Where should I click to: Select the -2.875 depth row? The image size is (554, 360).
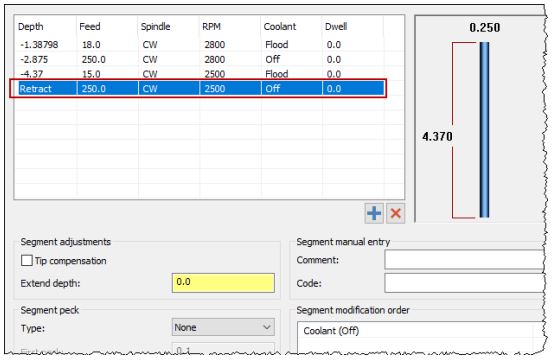pos(200,59)
